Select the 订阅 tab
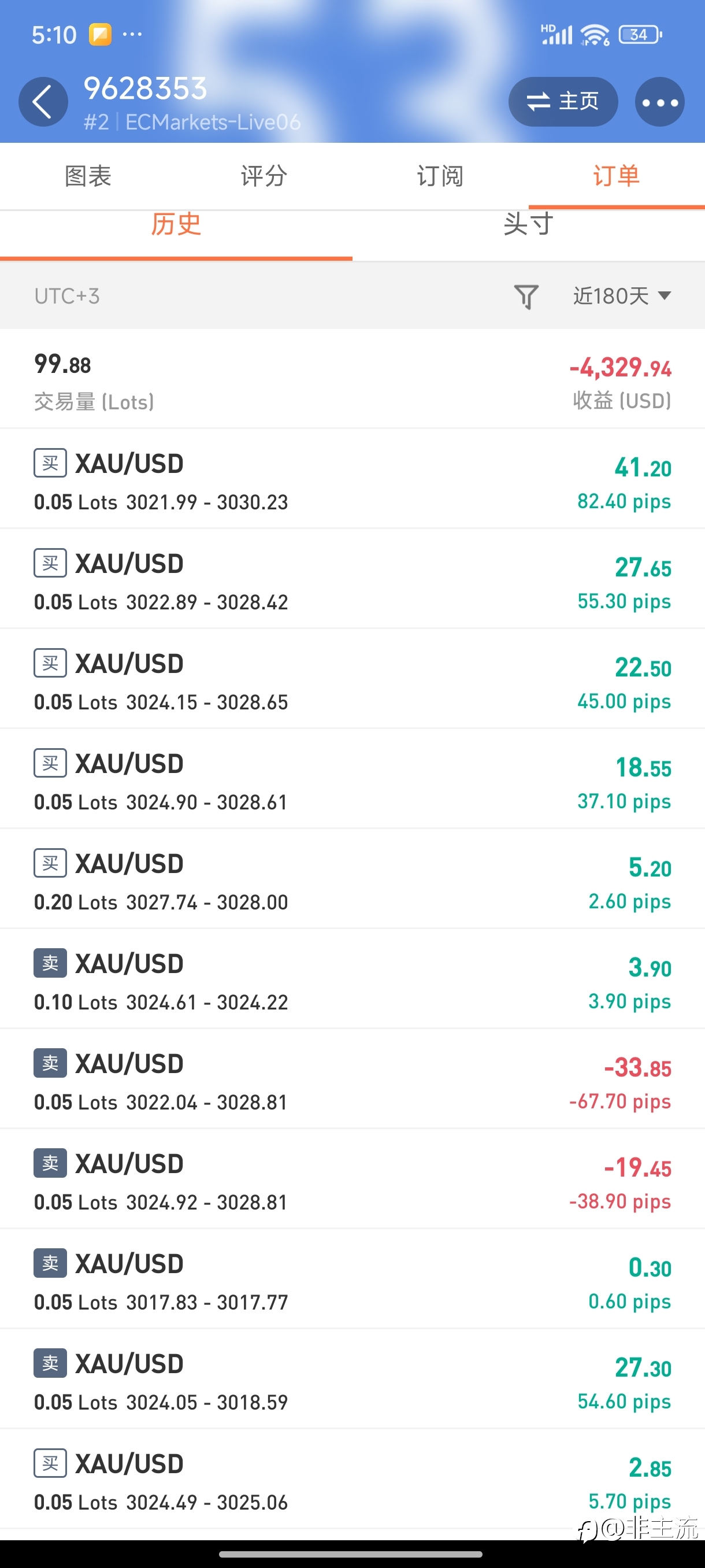This screenshot has height=1568, width=705. click(440, 176)
